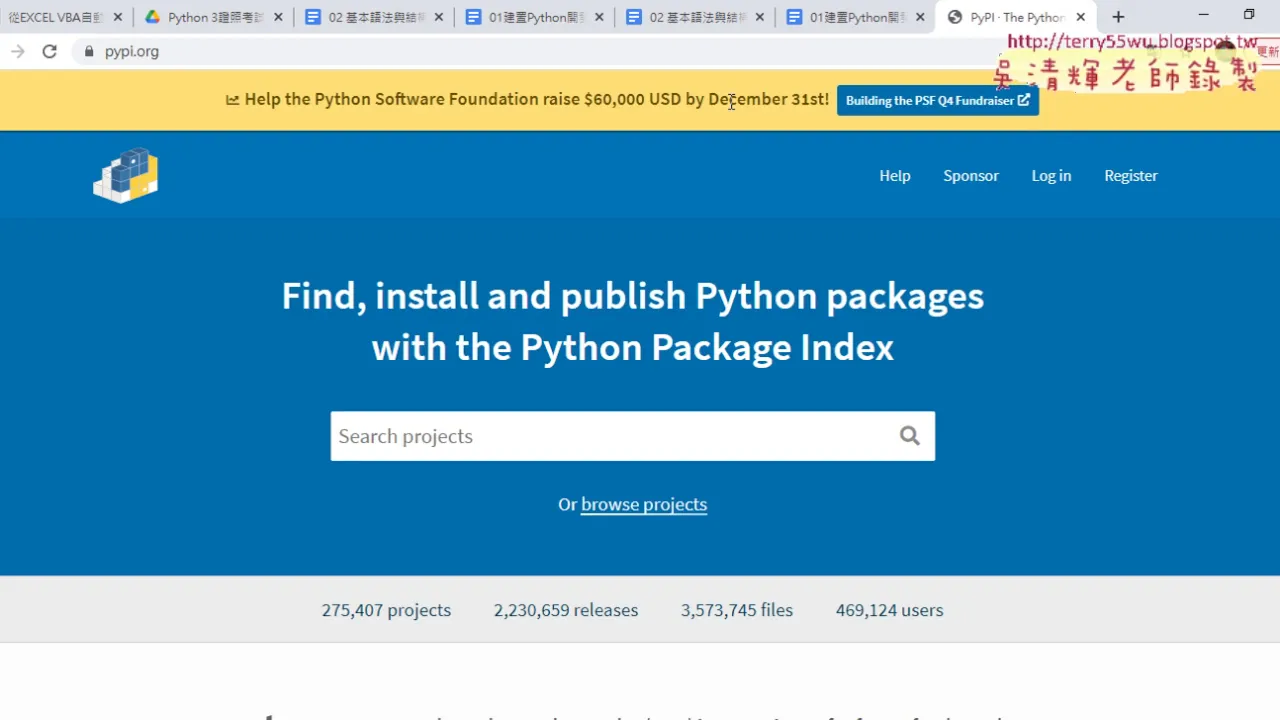Click the PyPI logo in header
This screenshot has width=1280, height=720.
click(x=126, y=175)
